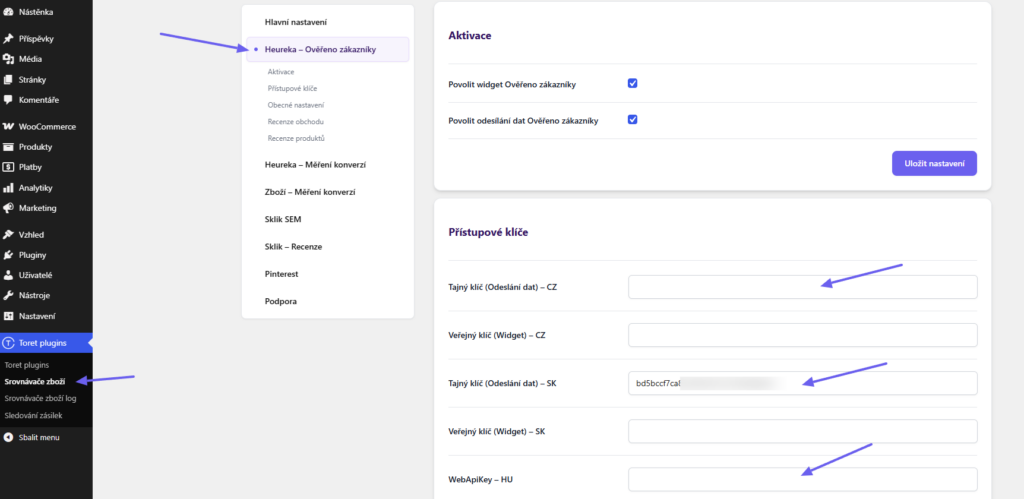Click the Nástěnka dashboard icon
1024x499 pixels.
tap(8, 12)
